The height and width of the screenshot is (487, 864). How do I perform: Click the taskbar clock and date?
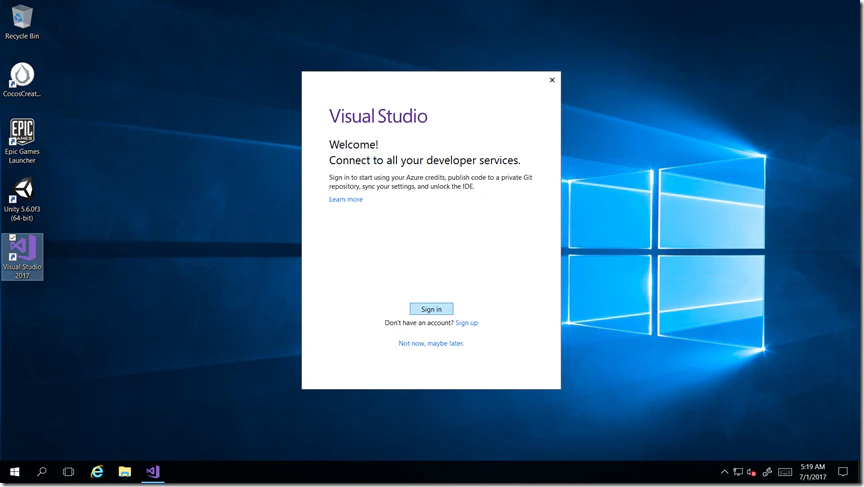pyautogui.click(x=812, y=471)
